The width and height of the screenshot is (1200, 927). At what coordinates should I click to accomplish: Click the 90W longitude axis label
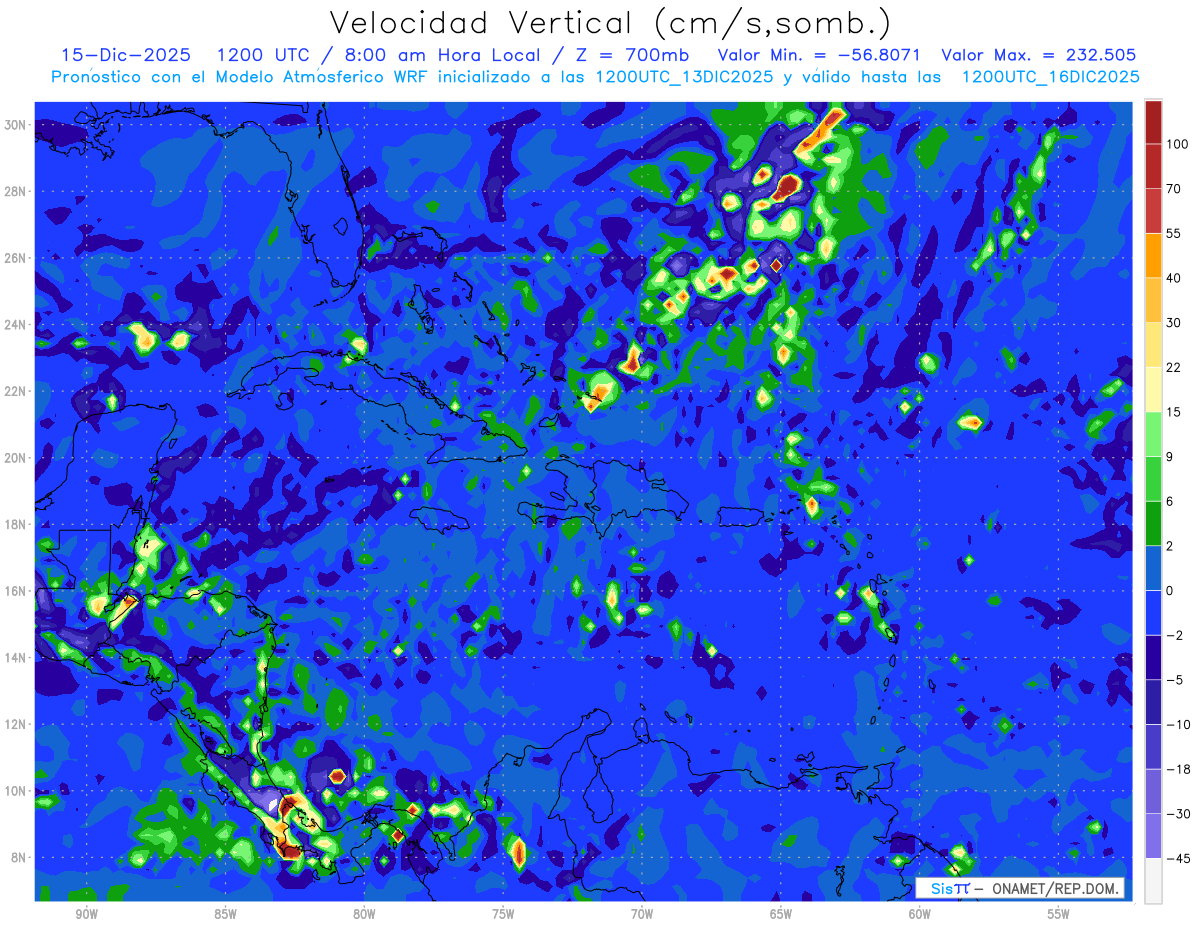[x=86, y=914]
